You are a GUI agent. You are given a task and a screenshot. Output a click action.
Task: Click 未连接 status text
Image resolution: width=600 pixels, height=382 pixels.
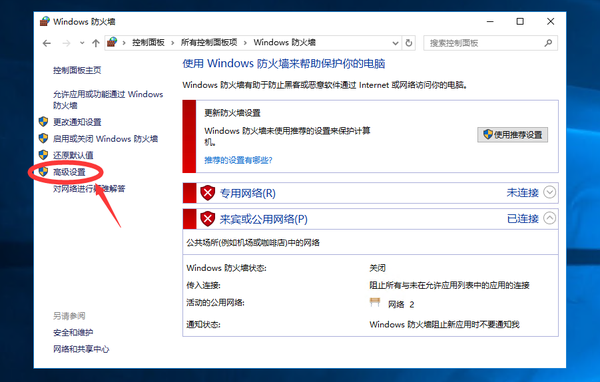(522, 193)
